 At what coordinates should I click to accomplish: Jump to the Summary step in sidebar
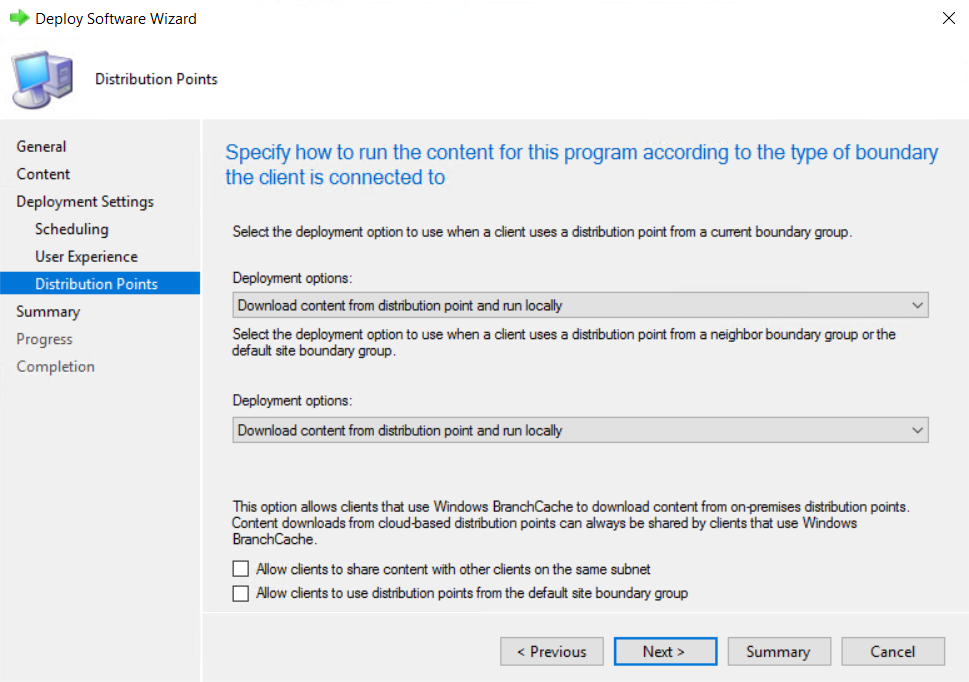pos(48,311)
